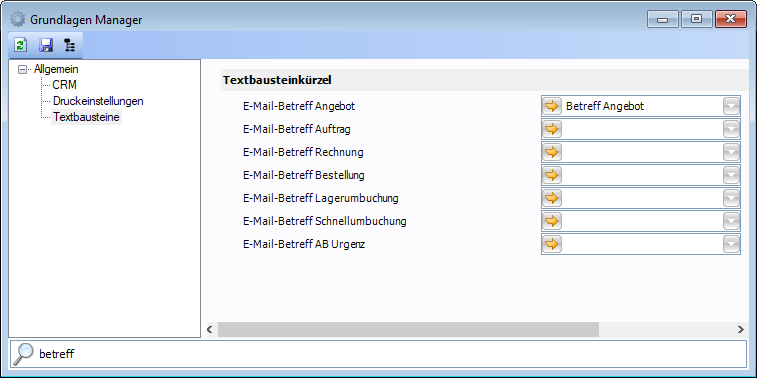Click arrow button for E-Mail-Betreff Rechnung
Screen dimensions: 757x378
tap(552, 152)
